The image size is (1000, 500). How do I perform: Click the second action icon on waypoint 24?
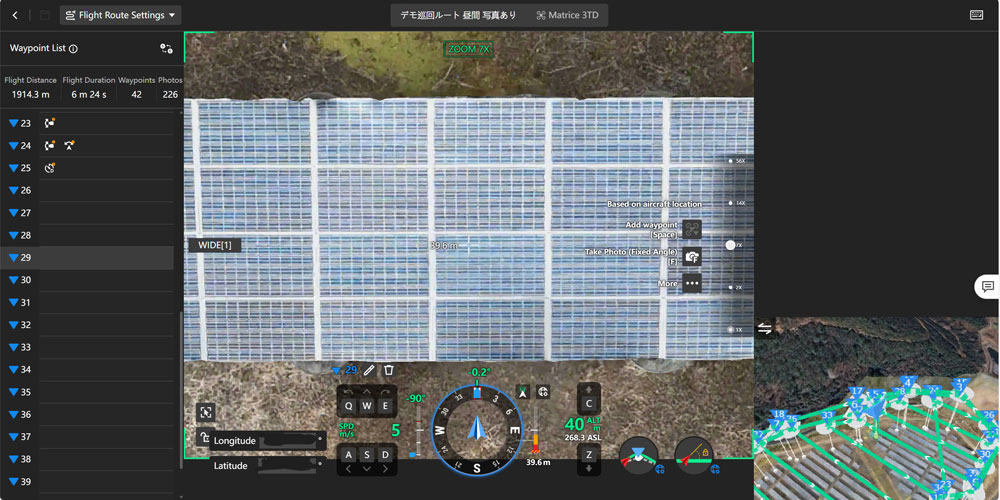click(70, 145)
